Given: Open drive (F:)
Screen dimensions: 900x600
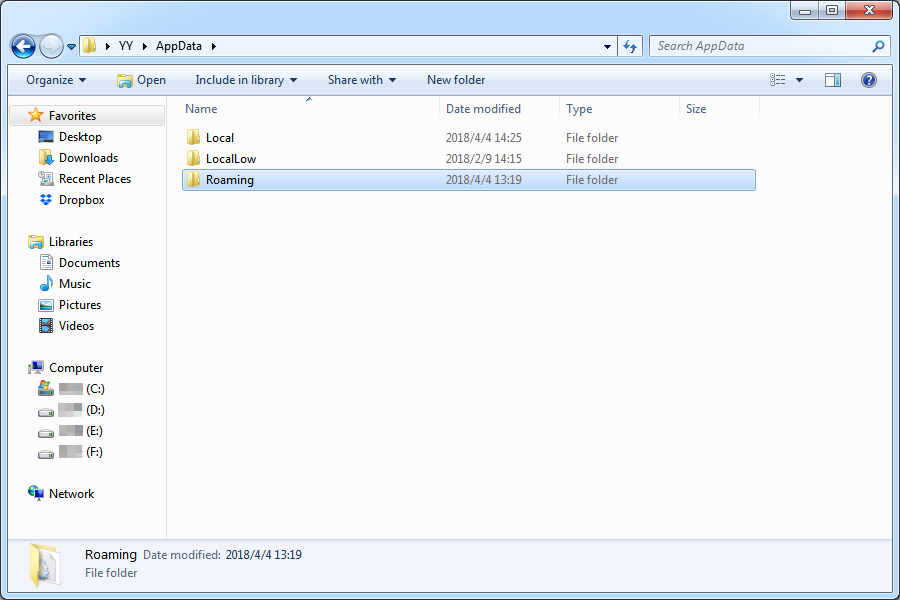Looking at the screenshot, I should click(81, 452).
